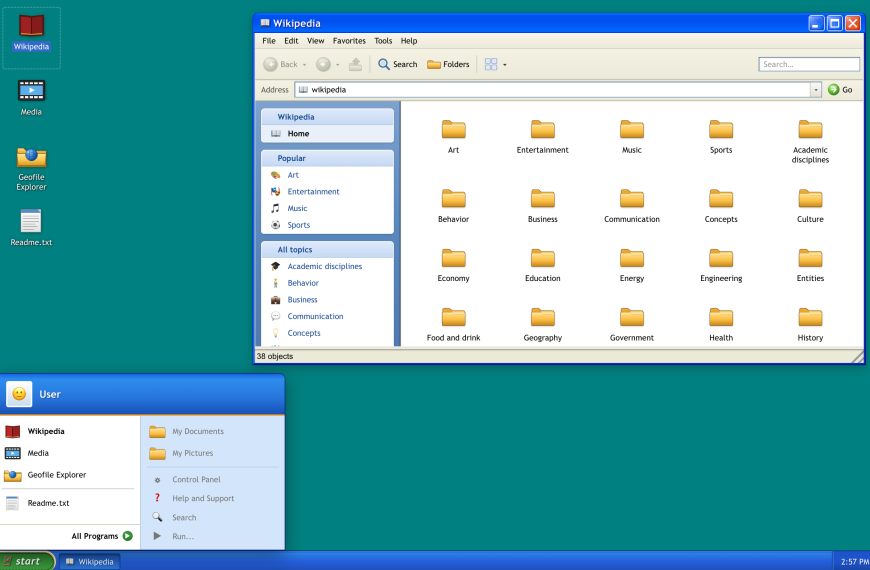Click the Views grid icon
The width and height of the screenshot is (870, 570).
pos(490,64)
